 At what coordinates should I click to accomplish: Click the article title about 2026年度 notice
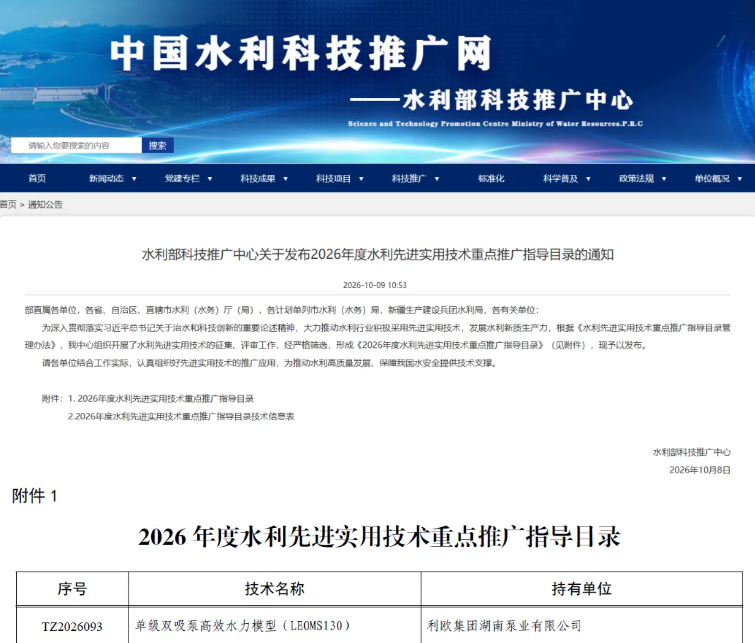click(378, 254)
